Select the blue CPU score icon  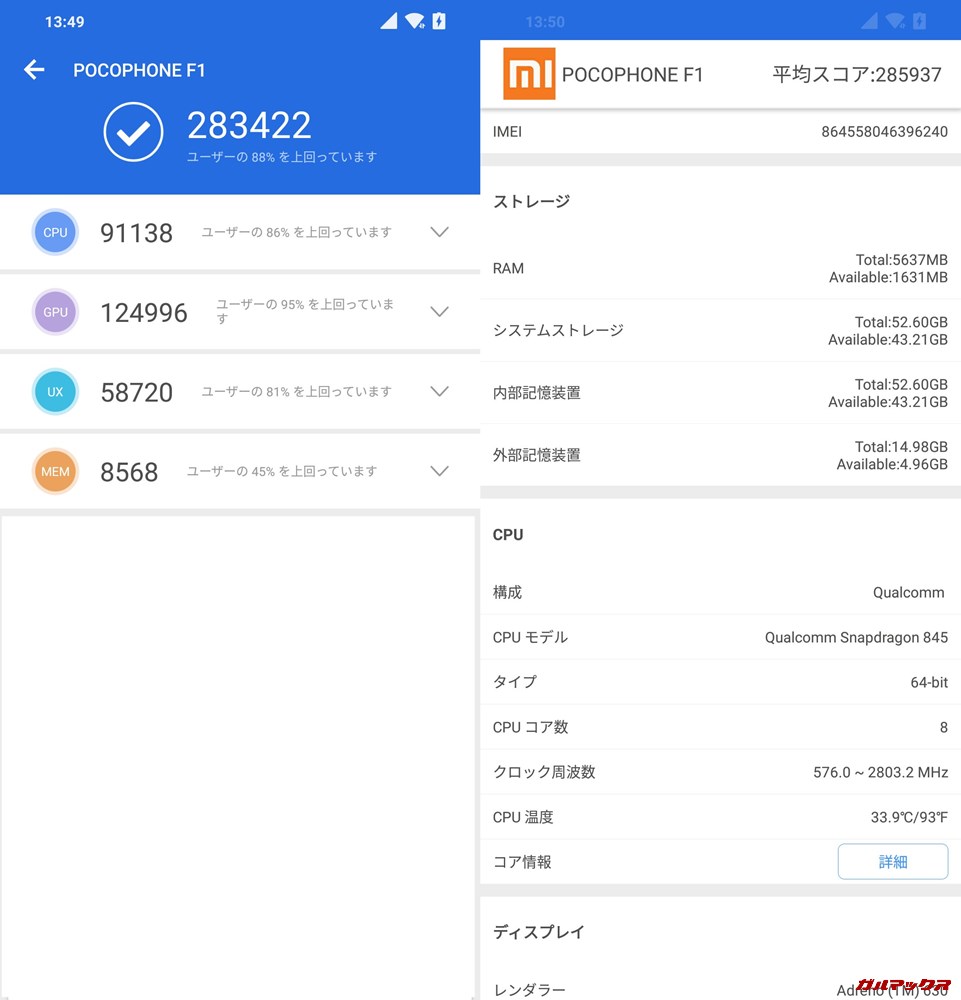point(55,232)
